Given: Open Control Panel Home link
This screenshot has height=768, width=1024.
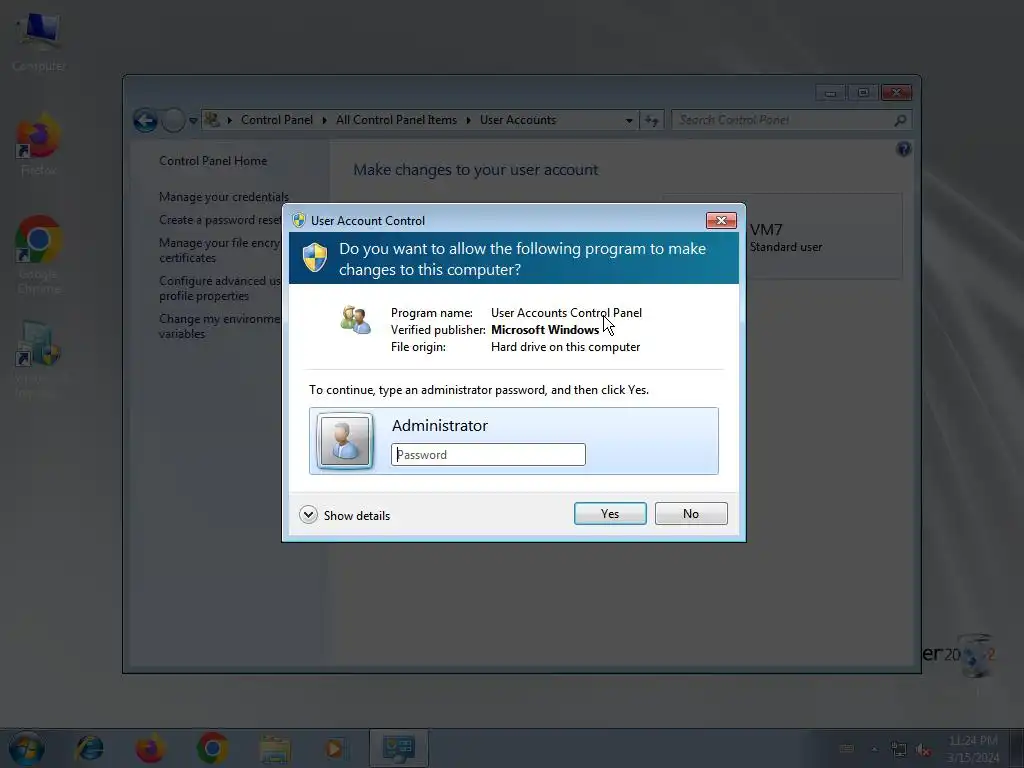Looking at the screenshot, I should click(x=213, y=161).
